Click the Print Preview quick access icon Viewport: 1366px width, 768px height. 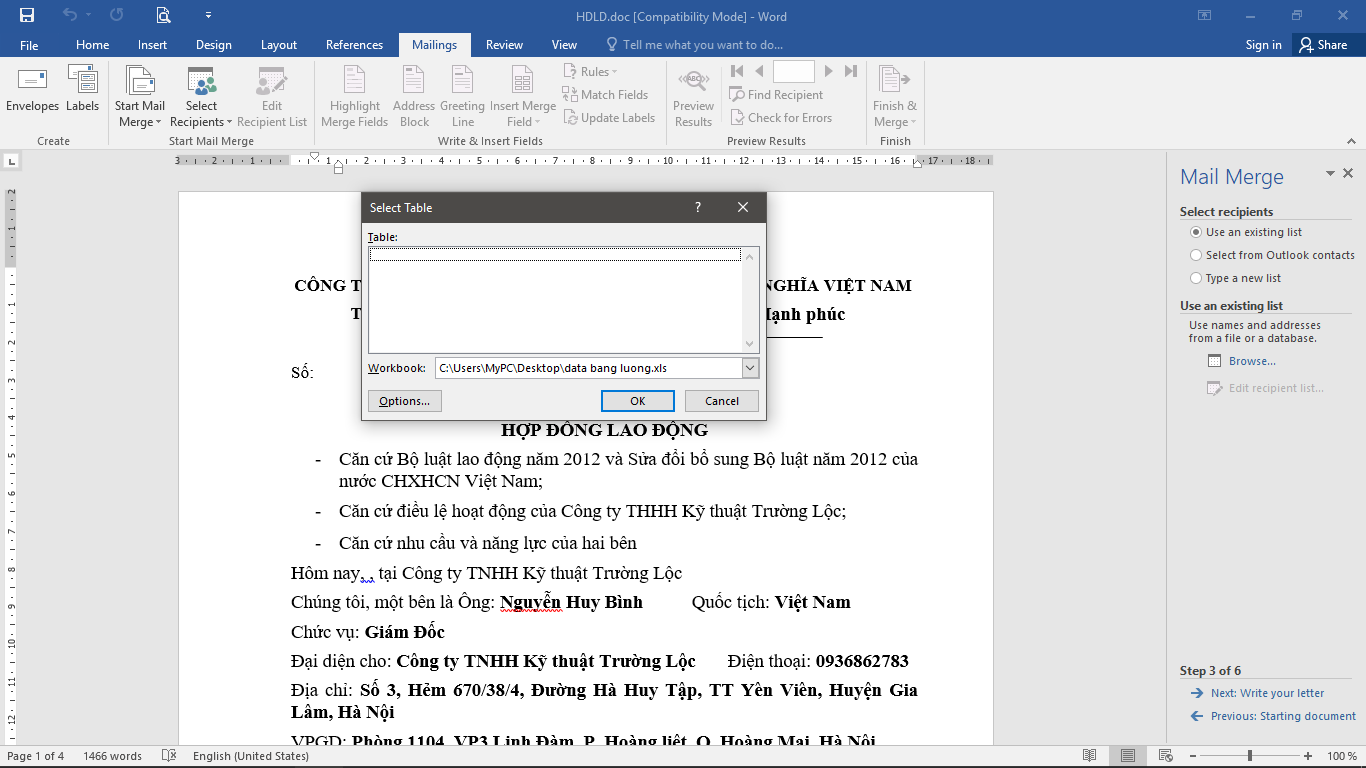point(163,16)
